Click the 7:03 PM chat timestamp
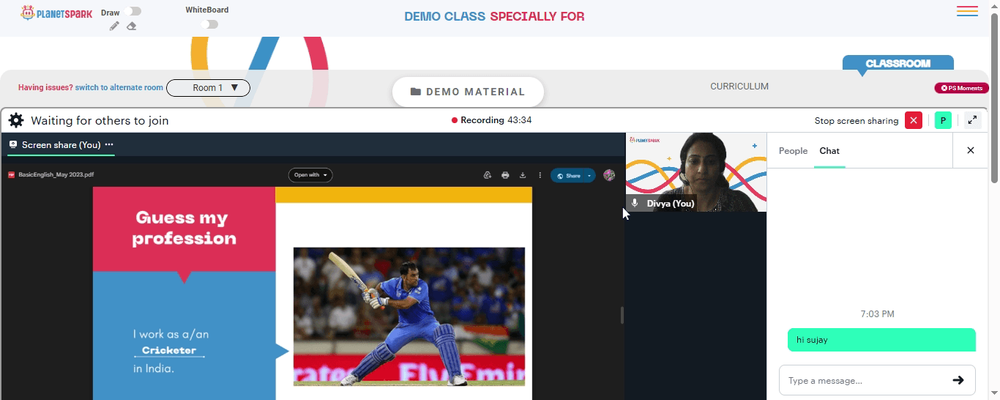The width and height of the screenshot is (1000, 400). pyautogui.click(x=877, y=314)
